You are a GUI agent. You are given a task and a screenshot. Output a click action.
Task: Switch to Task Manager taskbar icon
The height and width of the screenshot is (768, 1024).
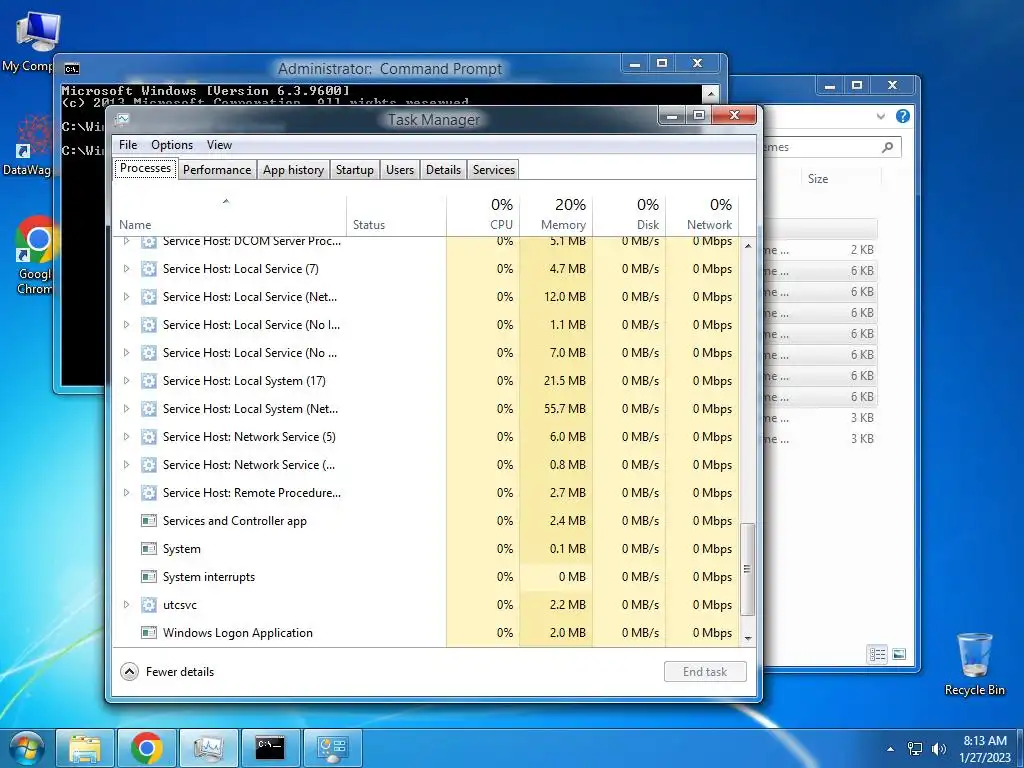point(208,748)
